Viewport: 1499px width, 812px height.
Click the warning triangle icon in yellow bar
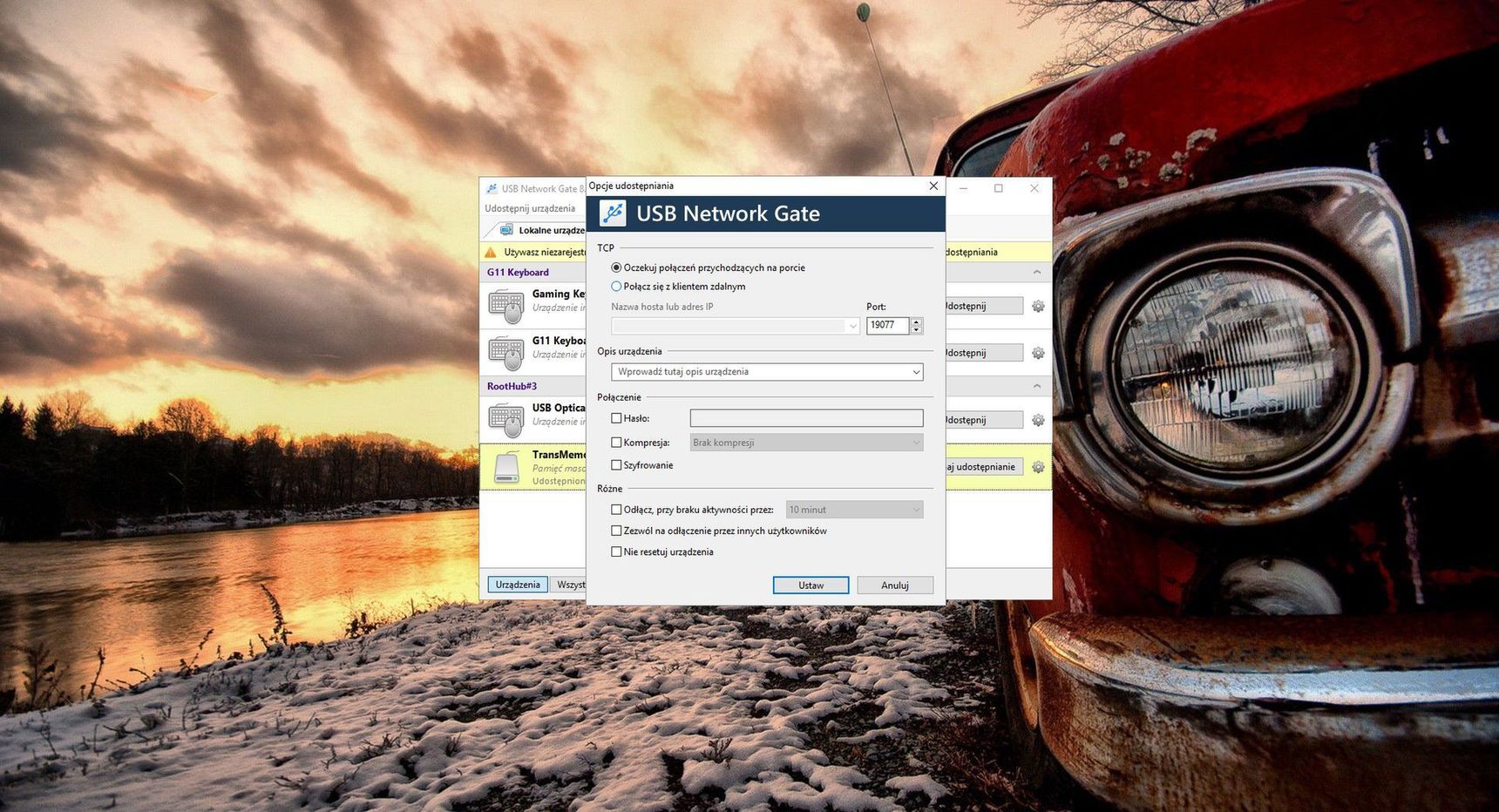[x=490, y=253]
